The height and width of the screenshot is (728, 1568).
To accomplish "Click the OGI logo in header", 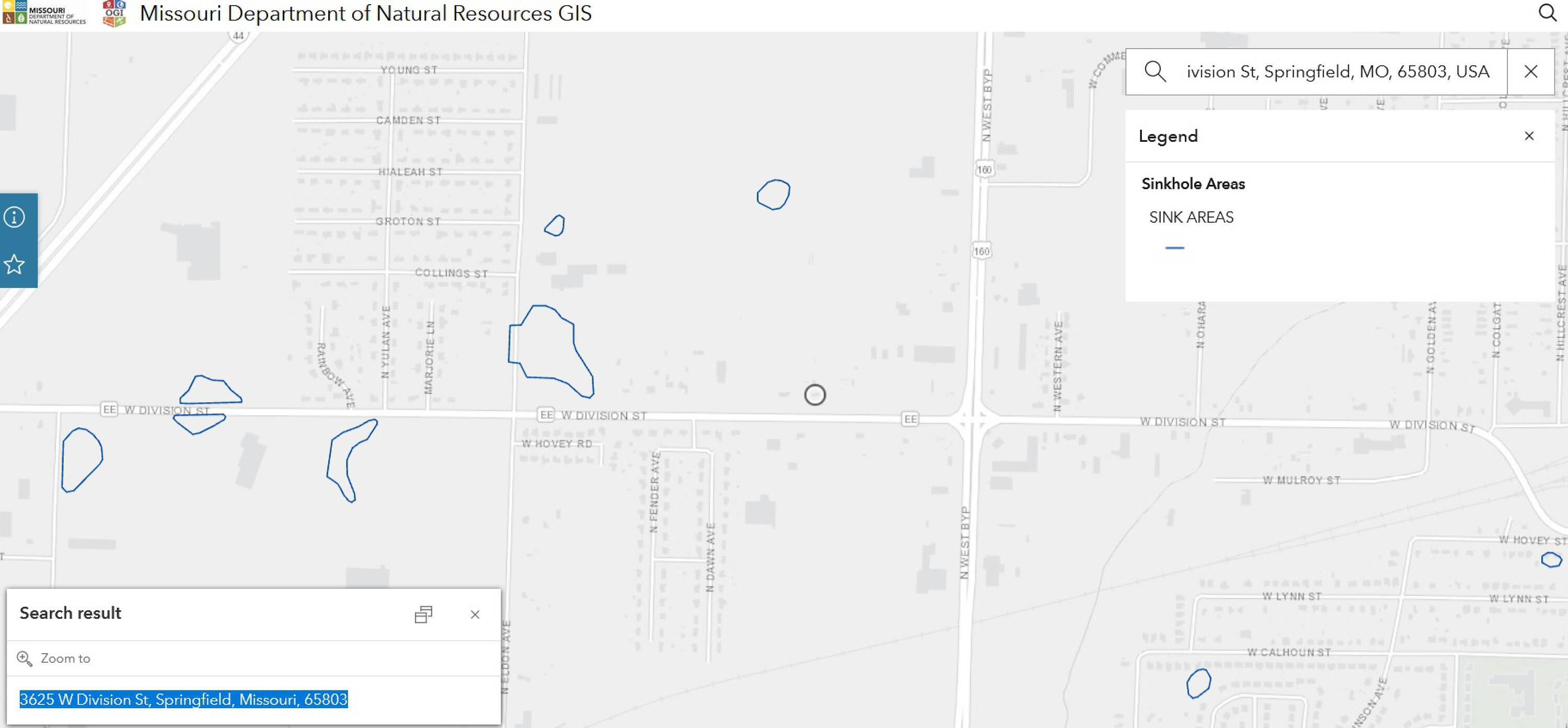I will (114, 14).
